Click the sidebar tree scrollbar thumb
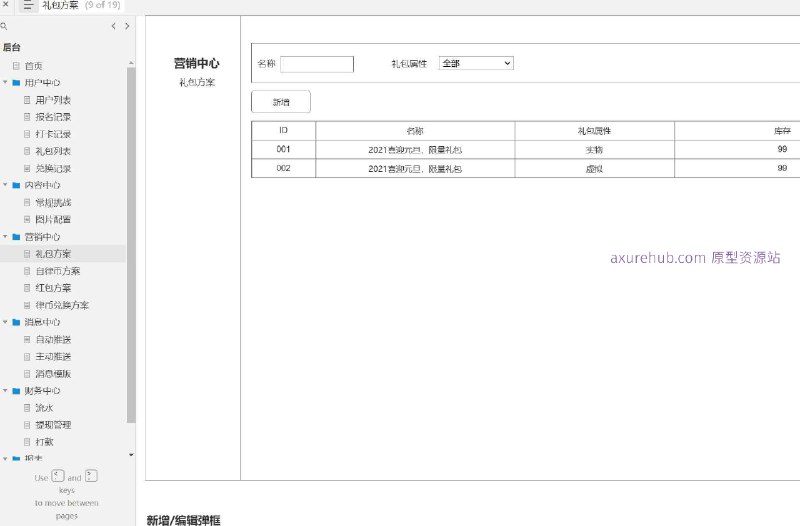 131,245
